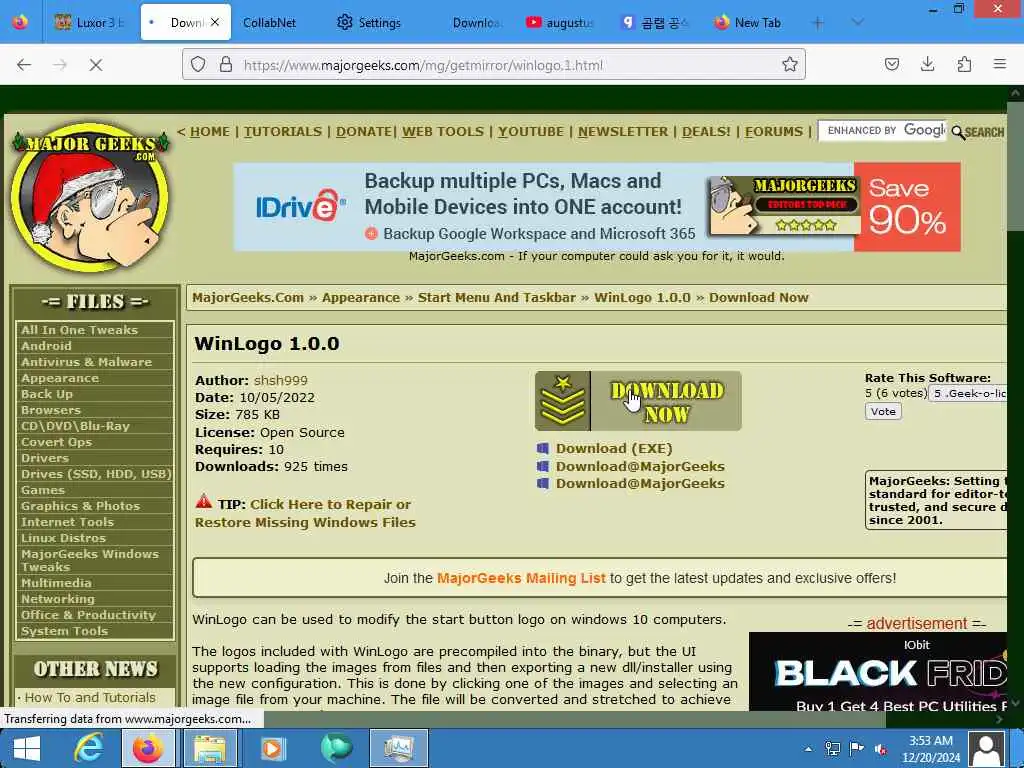Screen dimensions: 1024x768
Task: Open the IDrive banner advertisement
Action: tap(597, 207)
